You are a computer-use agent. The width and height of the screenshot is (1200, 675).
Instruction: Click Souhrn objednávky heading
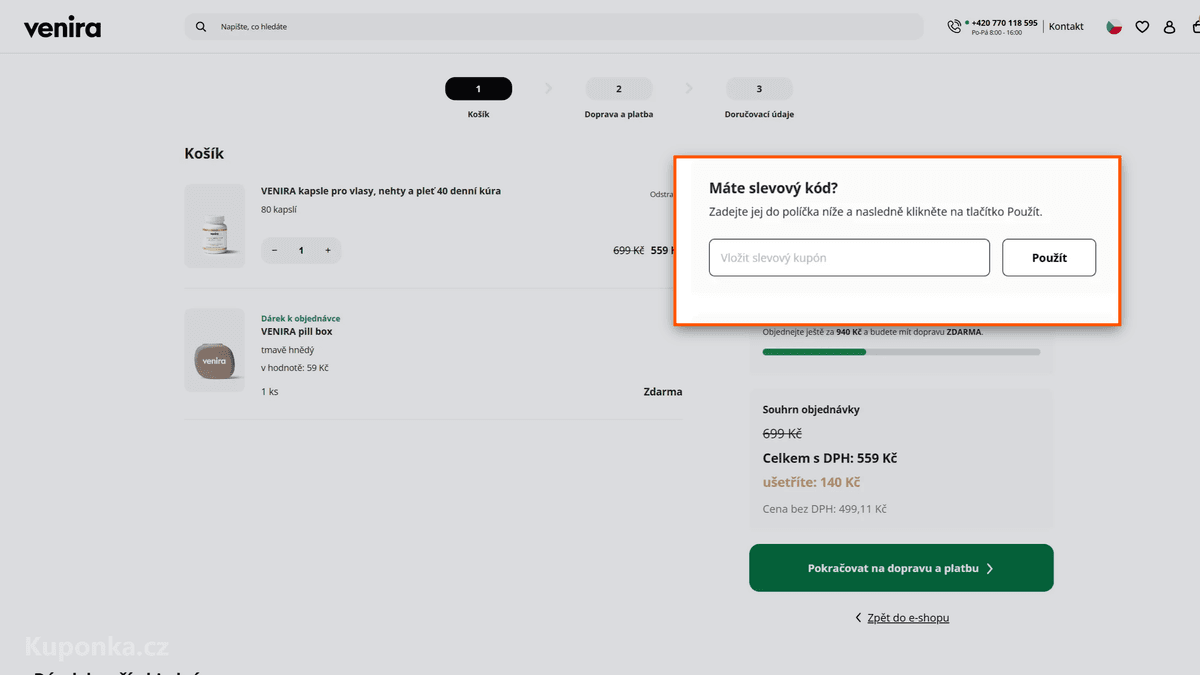pyautogui.click(x=811, y=410)
